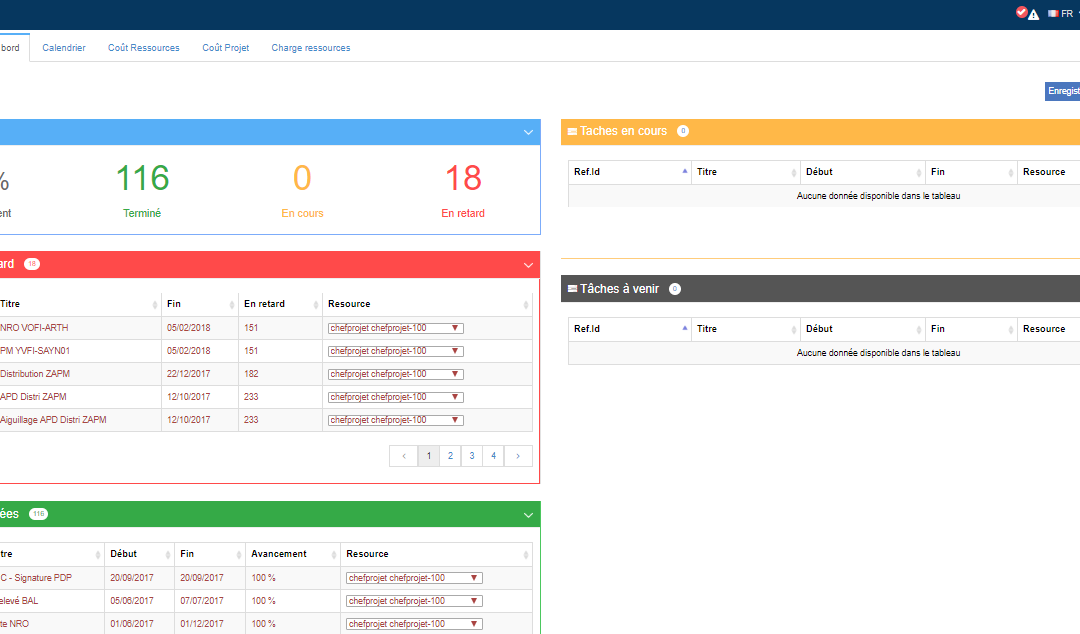Screen dimensions: 1080x634
Task: Select the Charge ressources tab
Action: 311,48
